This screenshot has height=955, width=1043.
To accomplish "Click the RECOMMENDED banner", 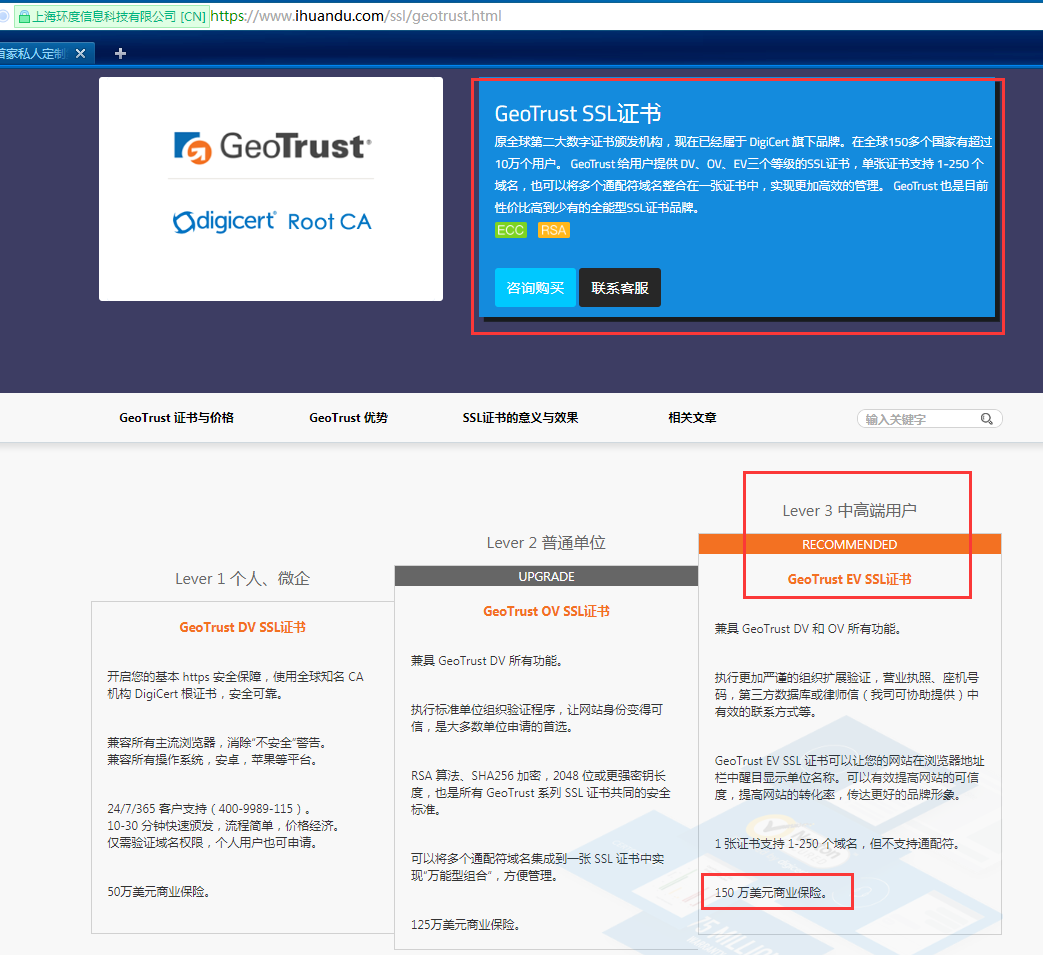I will [x=849, y=545].
